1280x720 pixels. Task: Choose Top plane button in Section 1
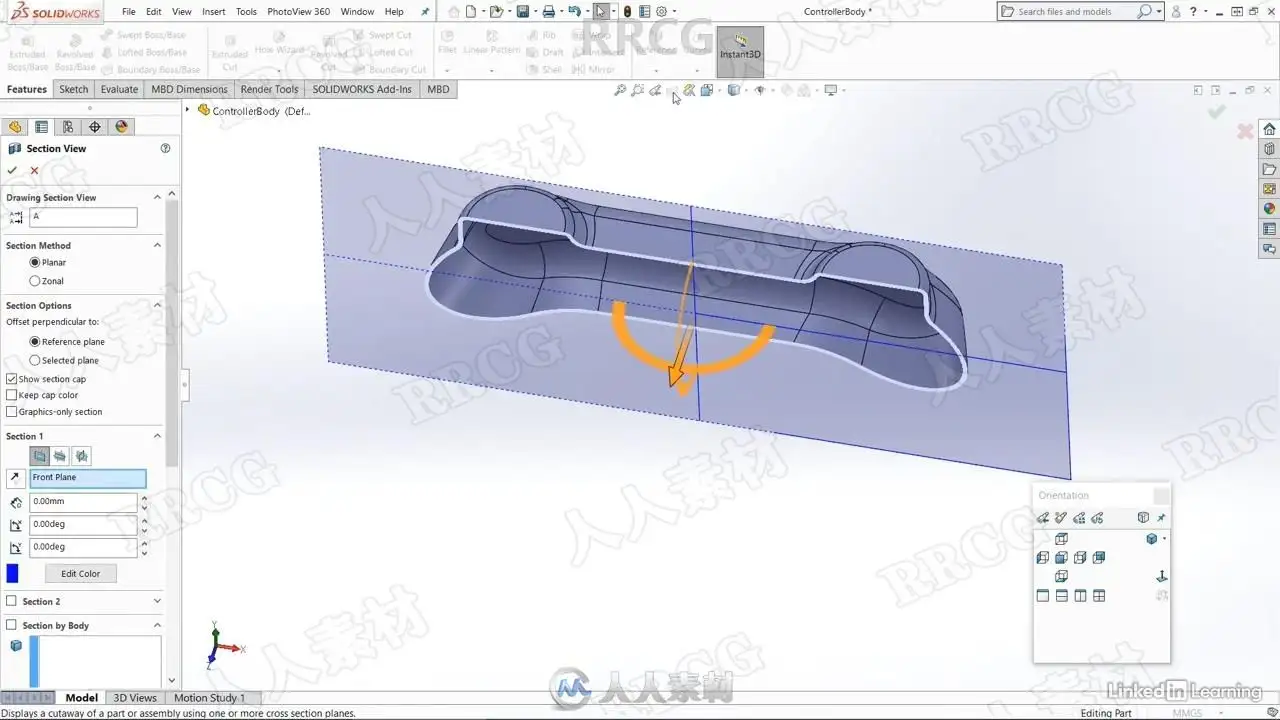[61, 456]
